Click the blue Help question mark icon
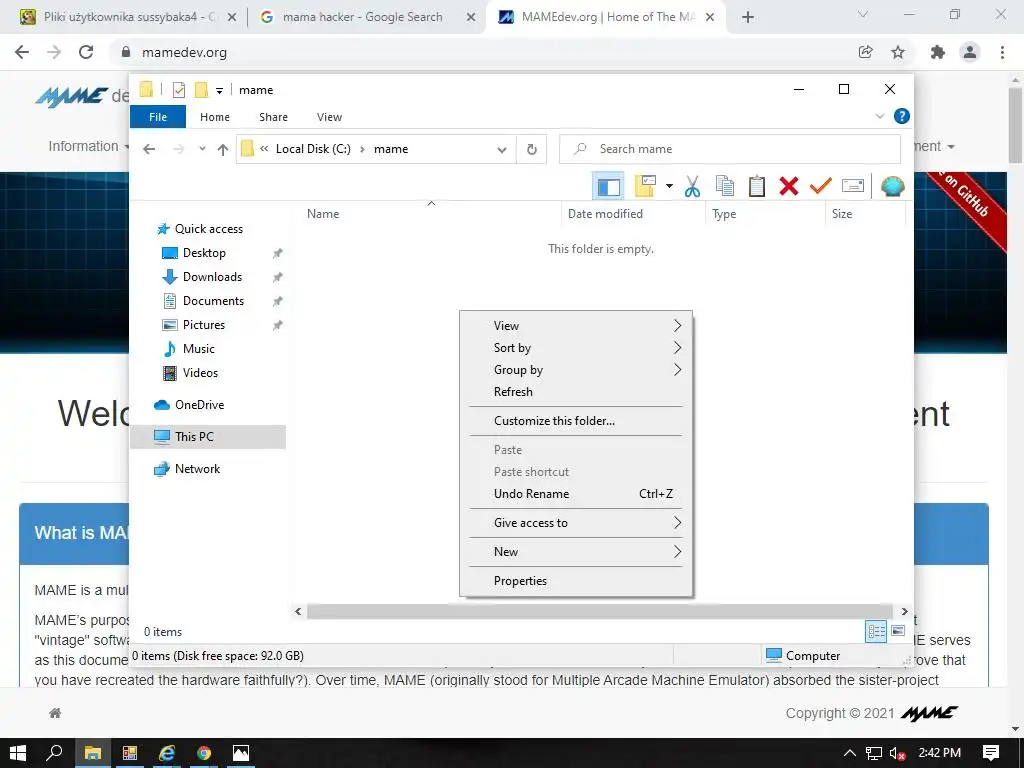 [x=902, y=116]
